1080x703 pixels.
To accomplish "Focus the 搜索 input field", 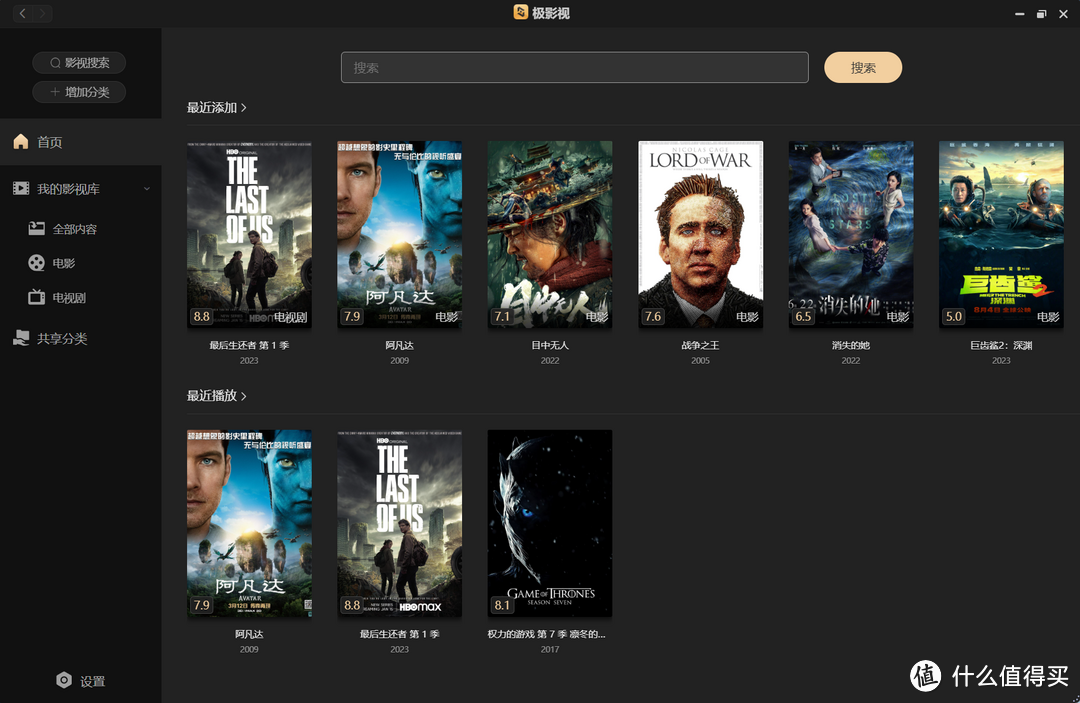I will tap(574, 67).
